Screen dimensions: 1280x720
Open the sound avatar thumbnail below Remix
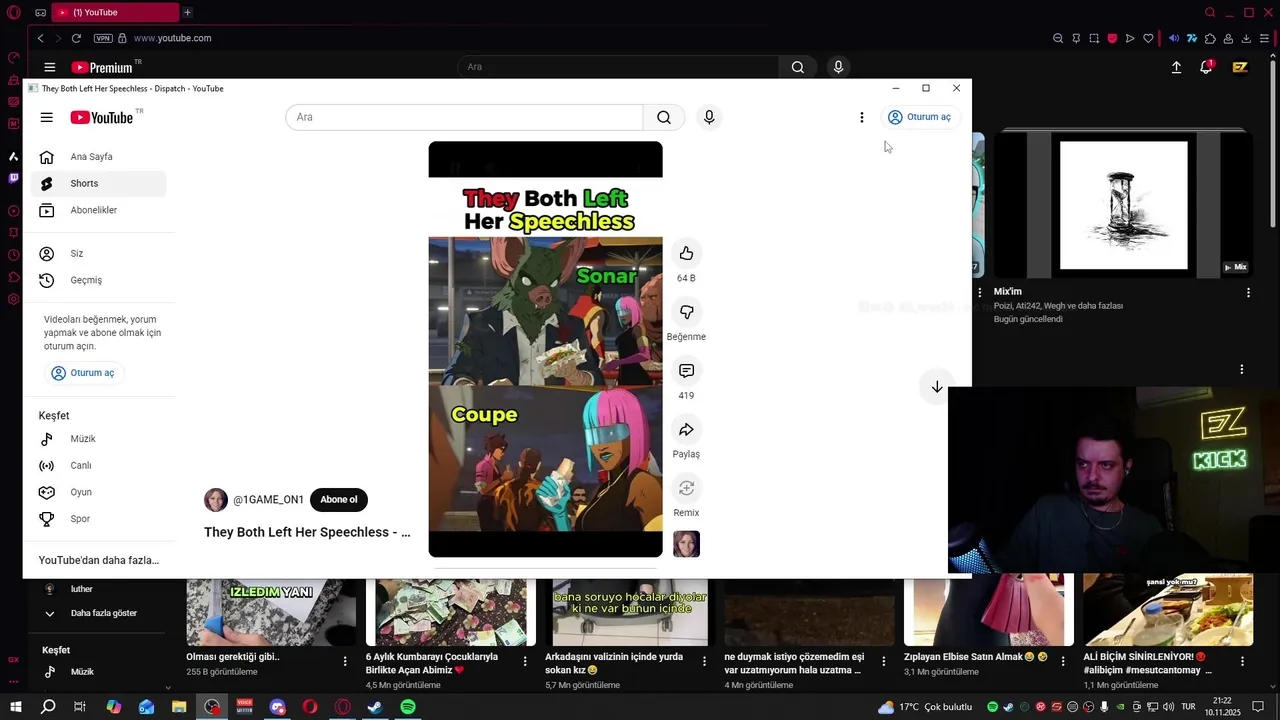[x=686, y=544]
